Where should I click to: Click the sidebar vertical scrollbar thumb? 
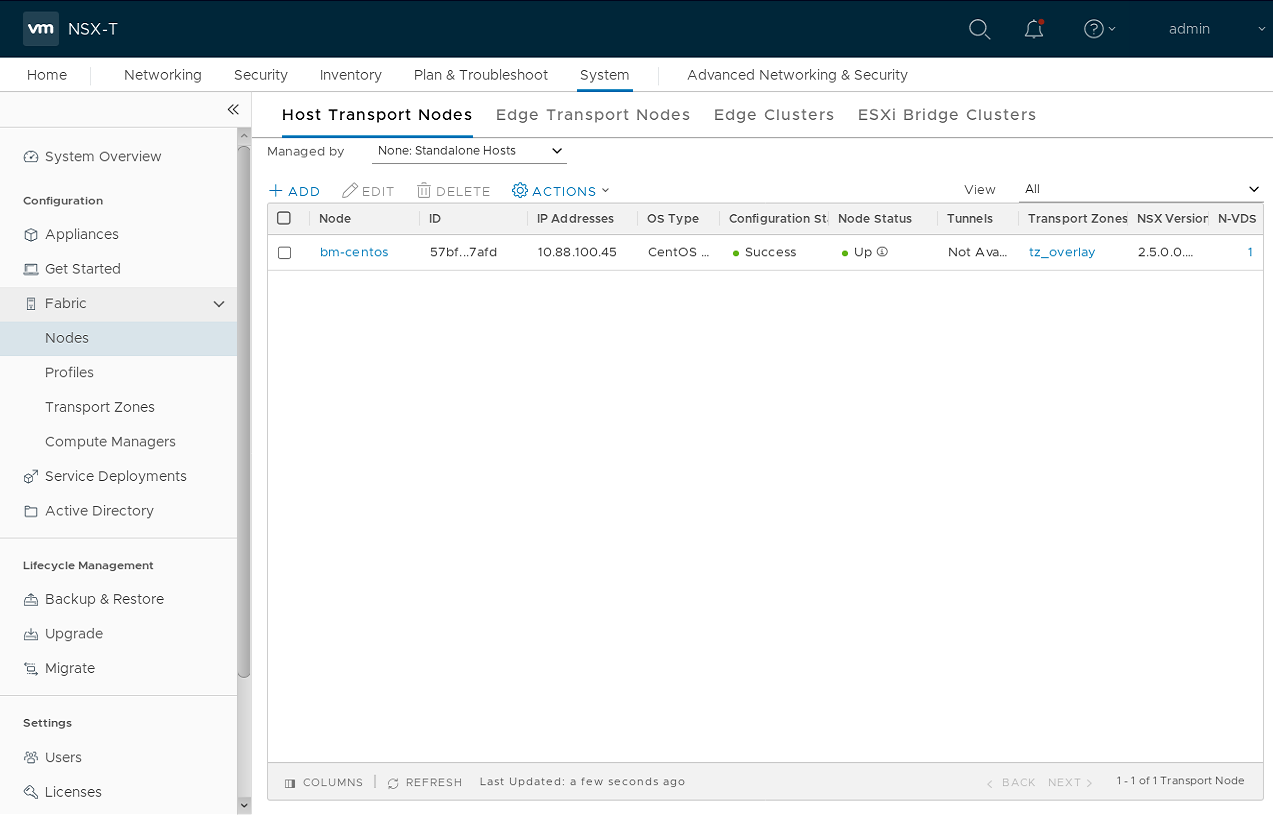tap(244, 412)
